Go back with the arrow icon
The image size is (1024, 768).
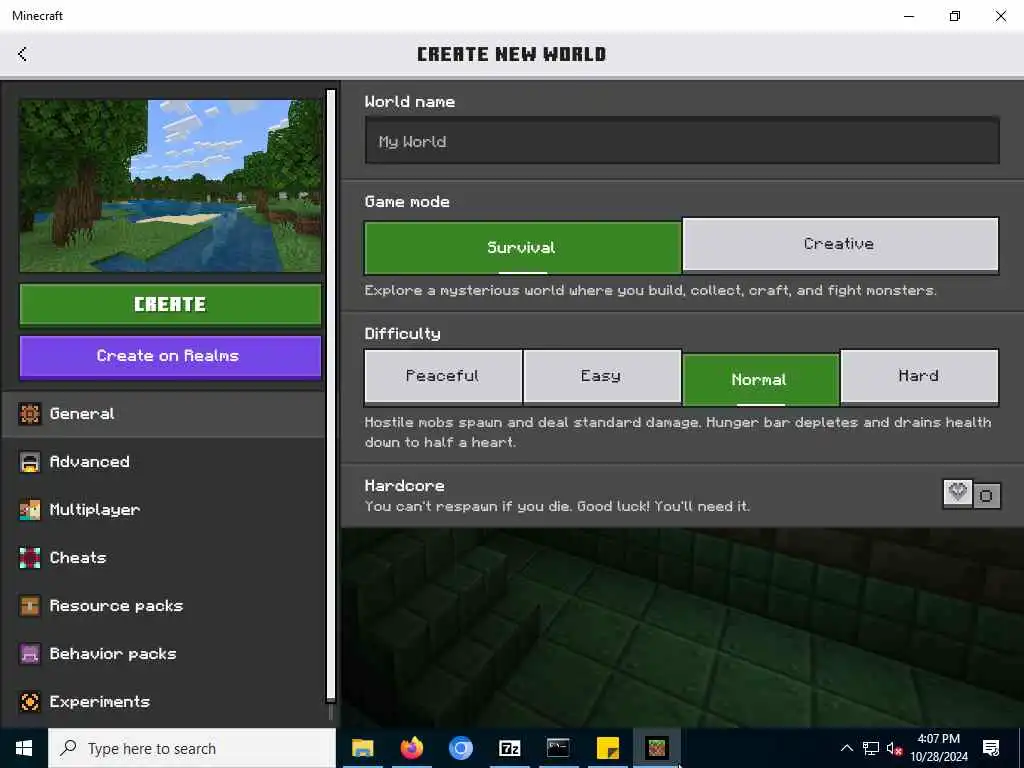(x=22, y=54)
